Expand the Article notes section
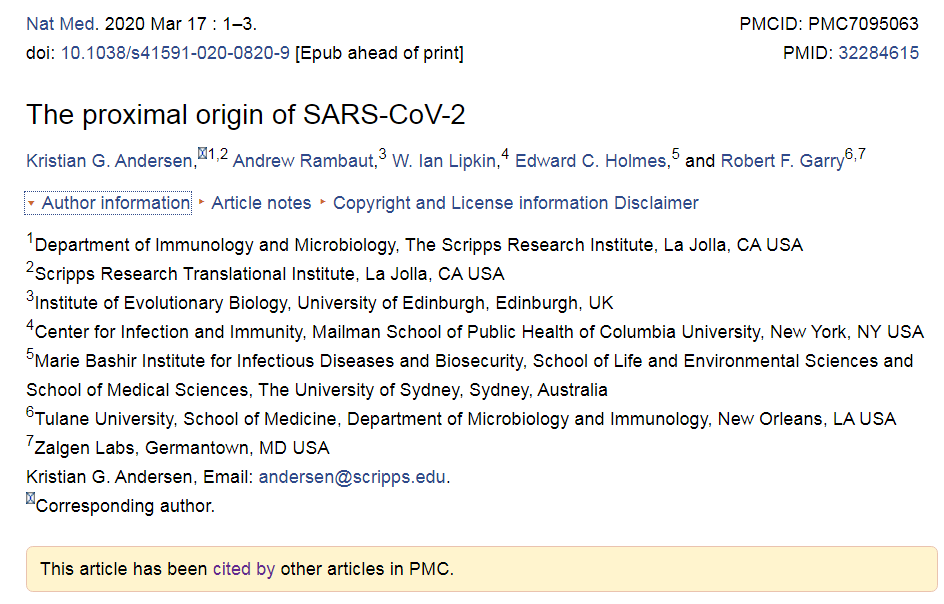944x604 pixels. click(x=261, y=203)
